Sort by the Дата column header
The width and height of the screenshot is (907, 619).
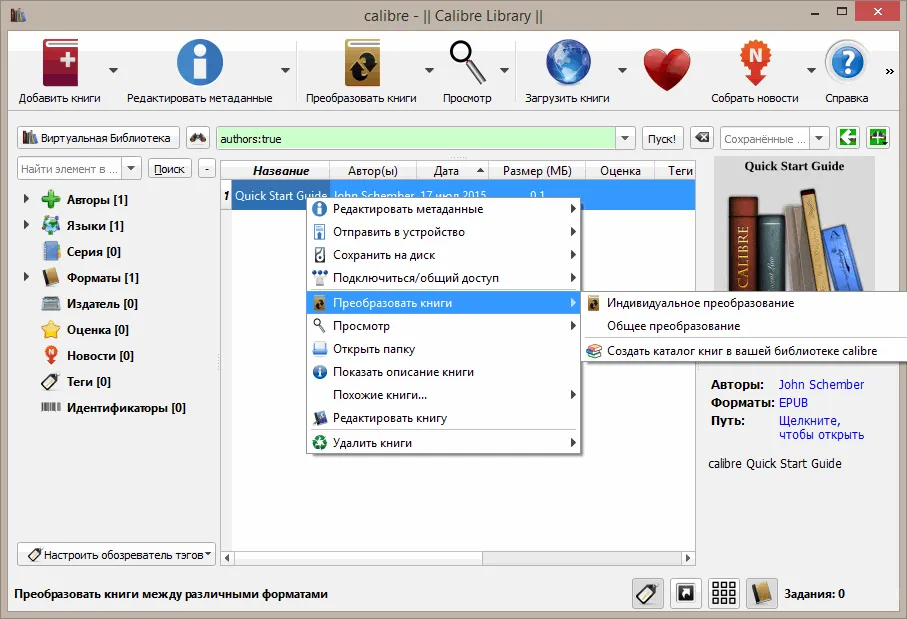point(452,171)
